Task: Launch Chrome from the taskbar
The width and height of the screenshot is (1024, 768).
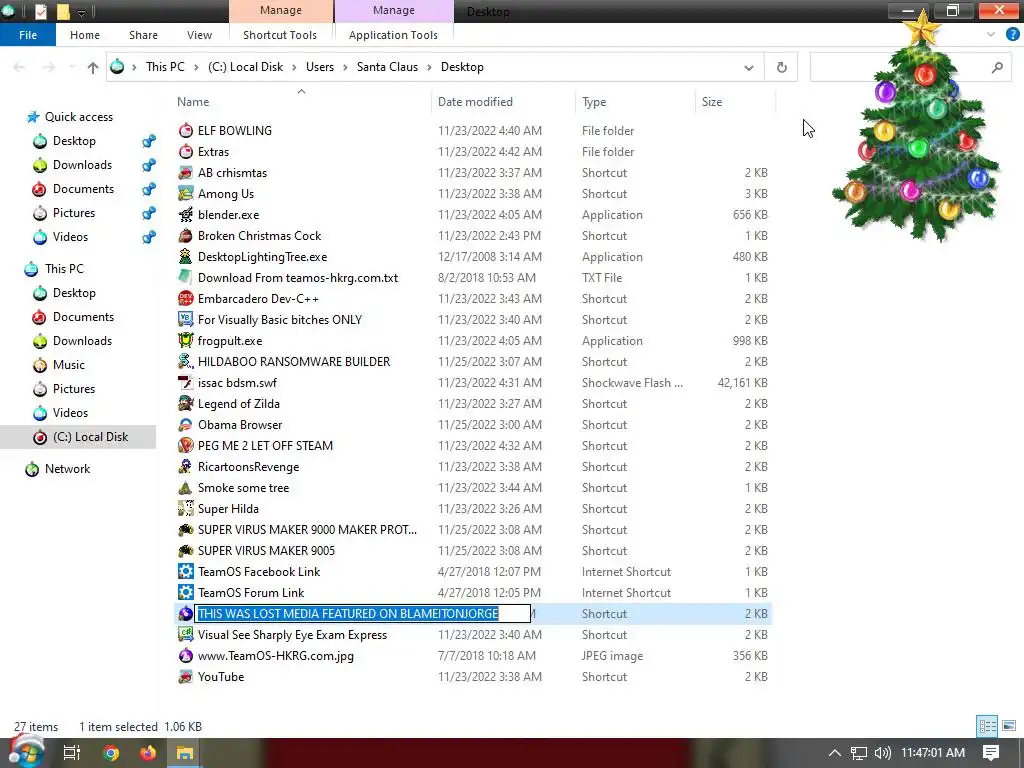Action: 111,752
